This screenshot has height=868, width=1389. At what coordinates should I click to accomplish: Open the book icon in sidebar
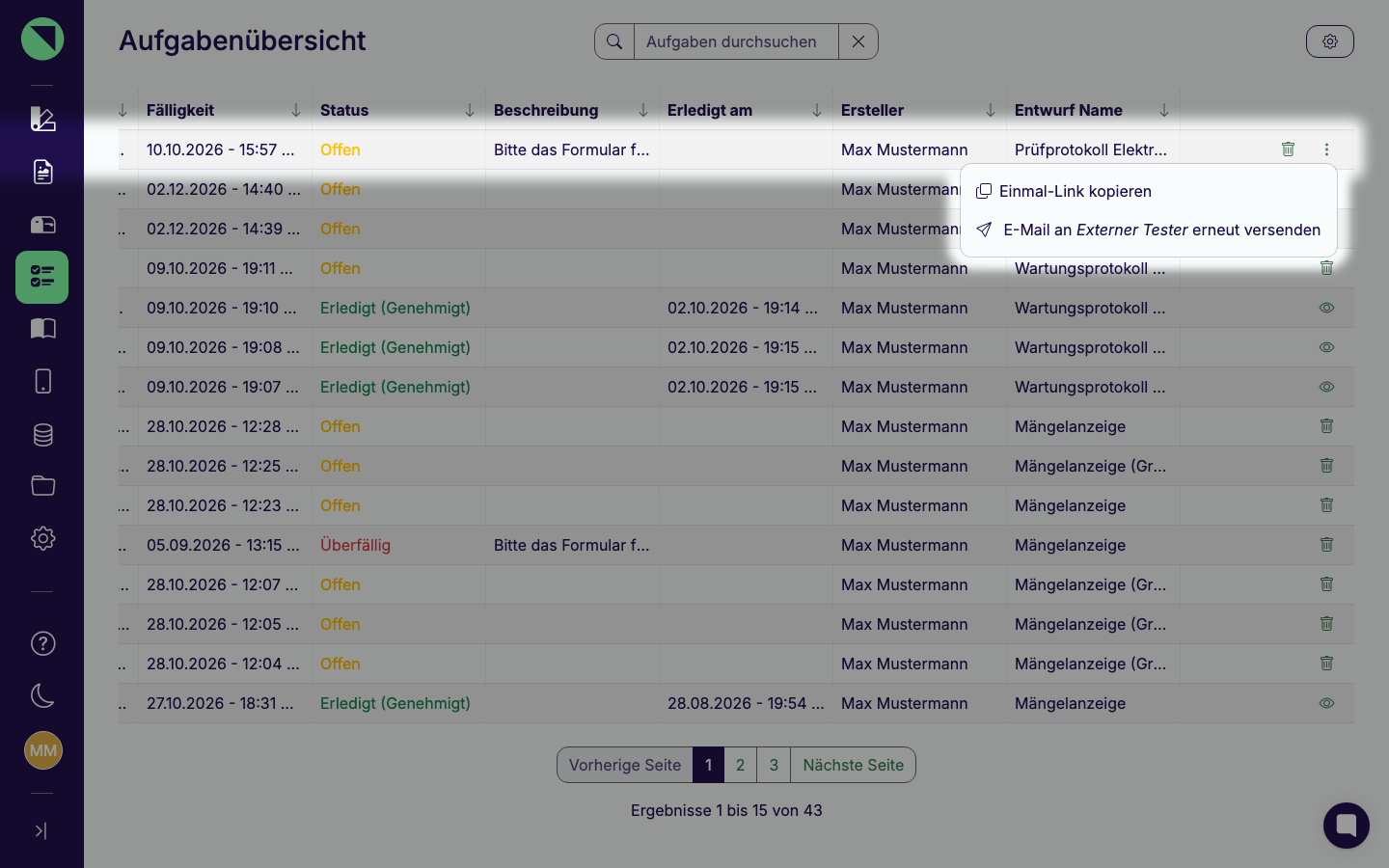(42, 329)
